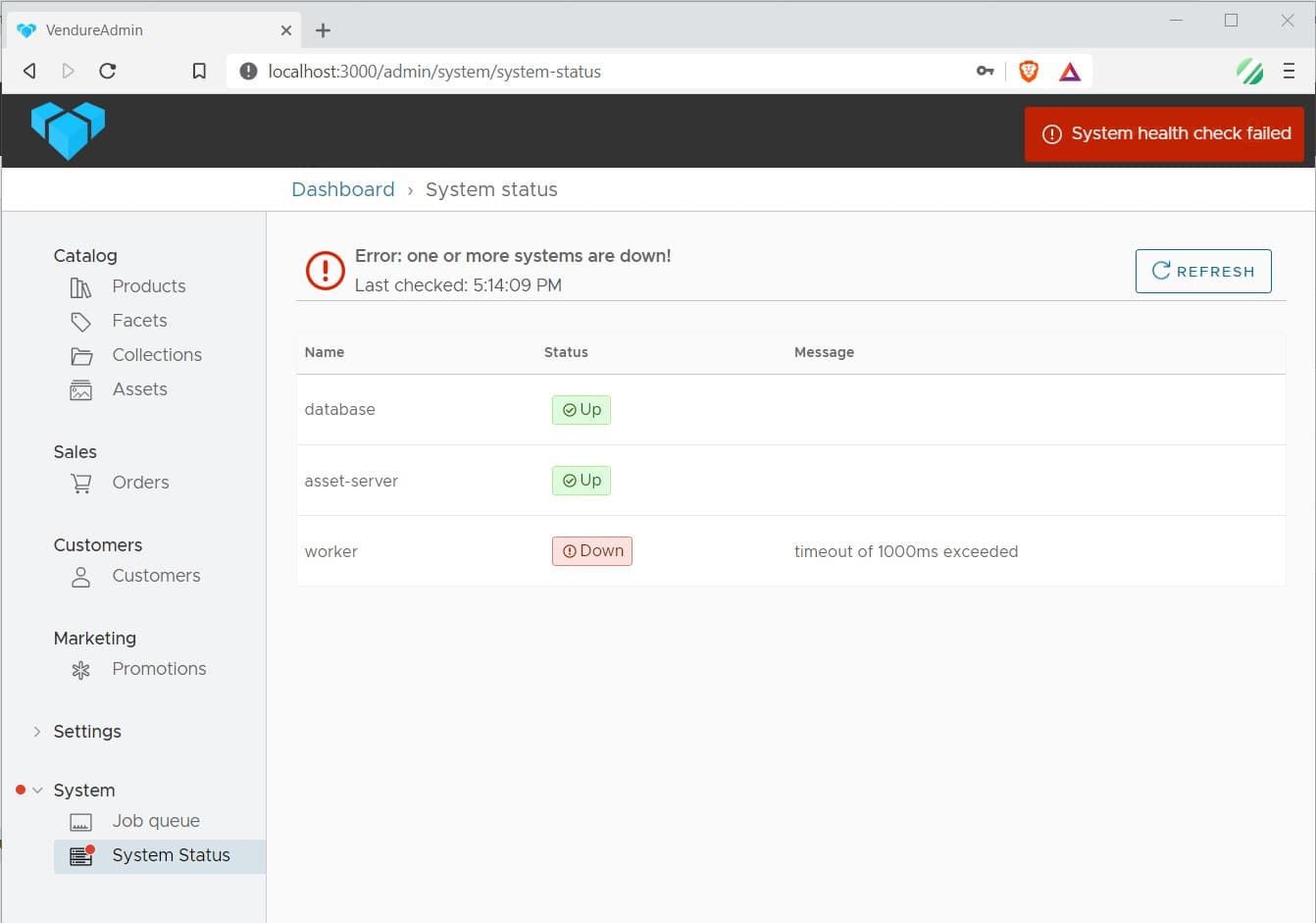Click the System health check failed alert
The width and height of the screenshot is (1316, 923).
click(1164, 134)
